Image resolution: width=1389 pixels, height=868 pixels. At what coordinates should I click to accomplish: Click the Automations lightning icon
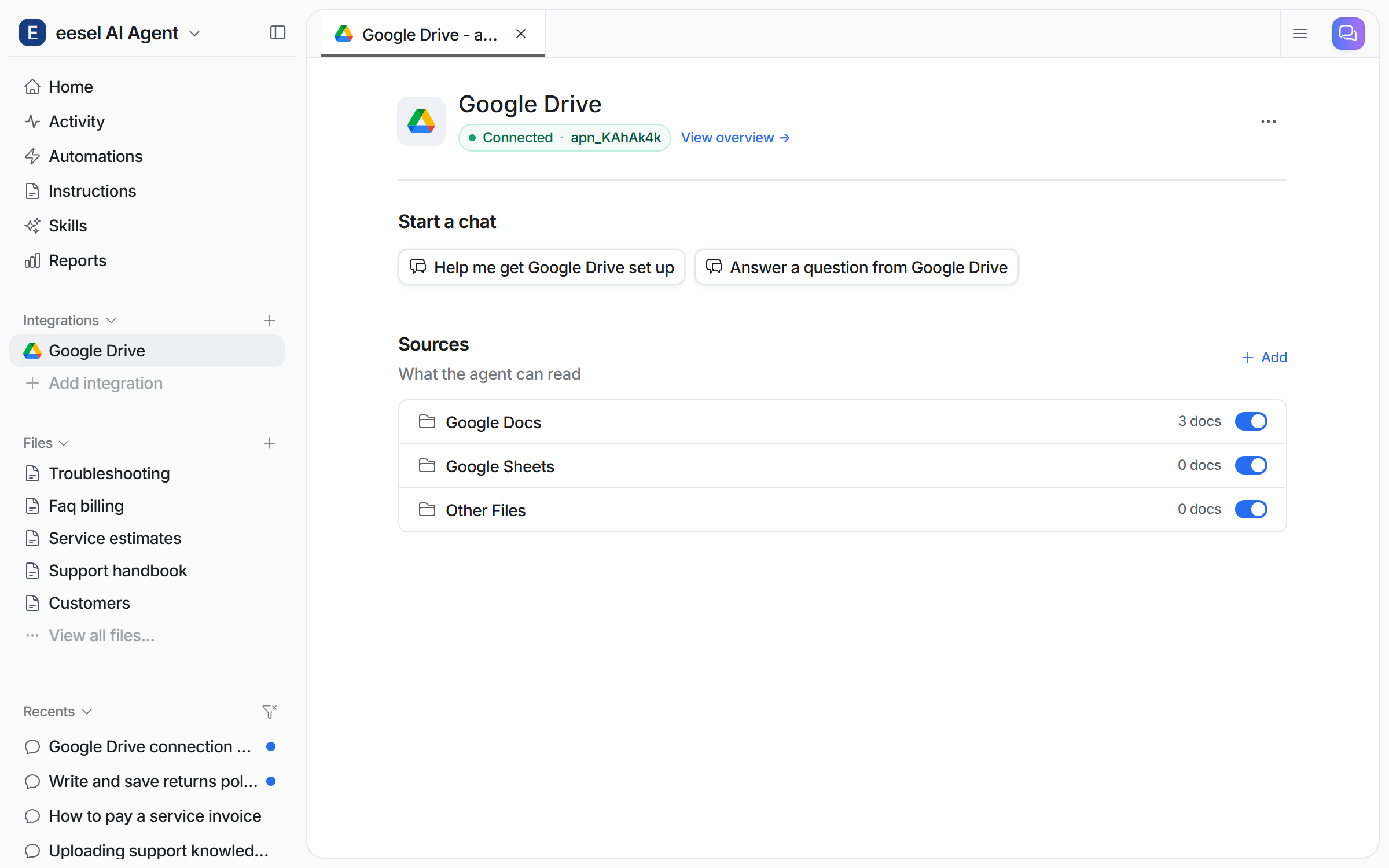[x=32, y=156]
